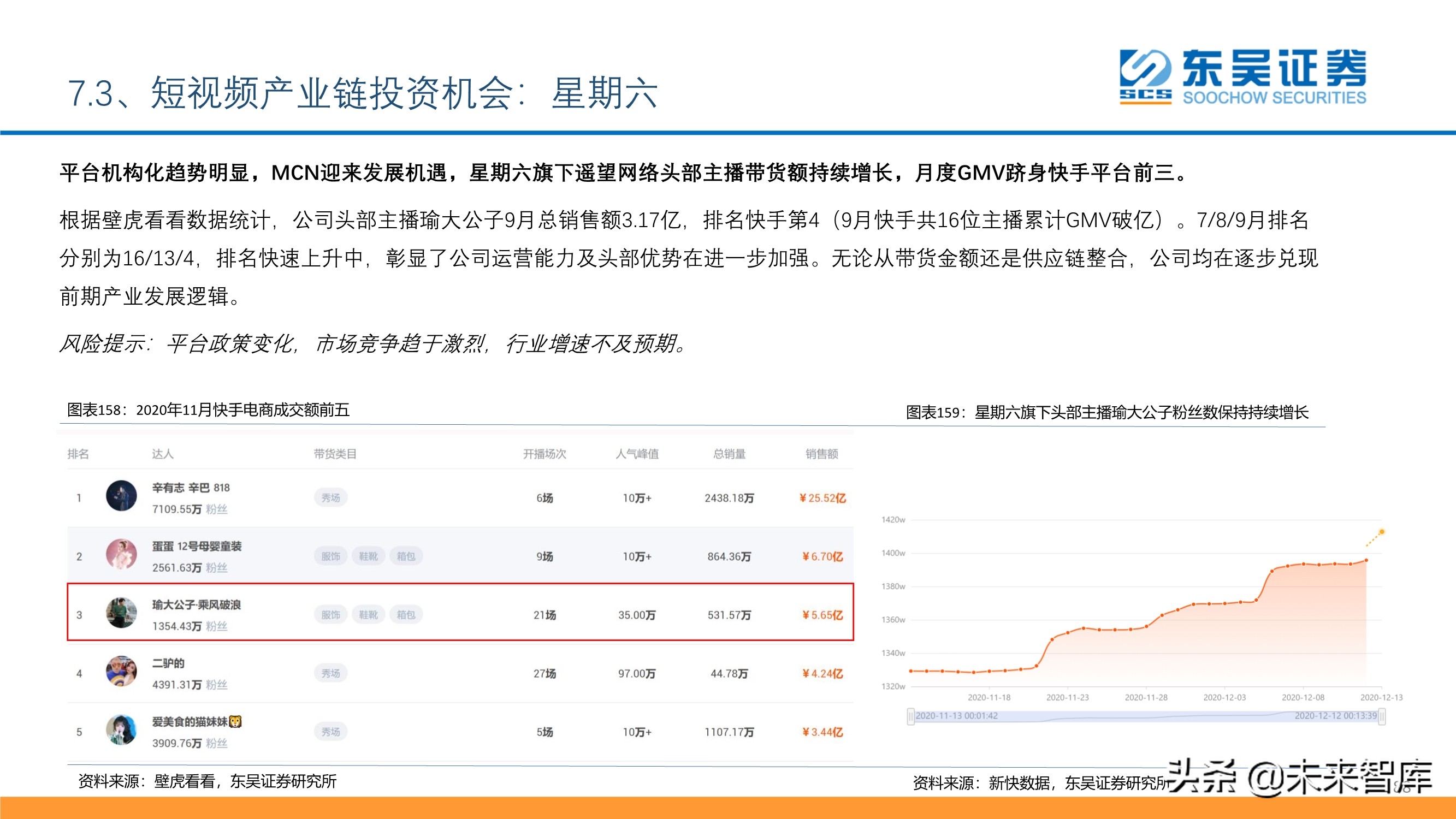
Task: Click the 总销量 column header
Action: coord(729,454)
